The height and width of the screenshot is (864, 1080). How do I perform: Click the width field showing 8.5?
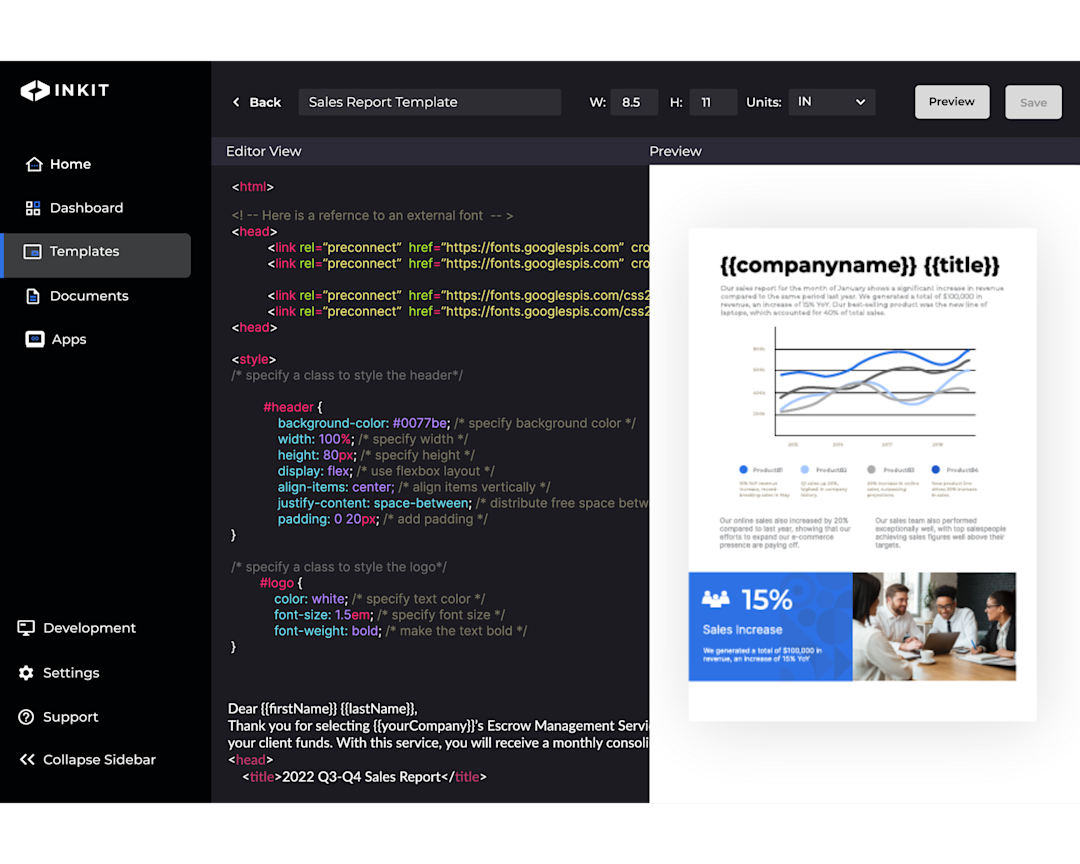point(634,102)
